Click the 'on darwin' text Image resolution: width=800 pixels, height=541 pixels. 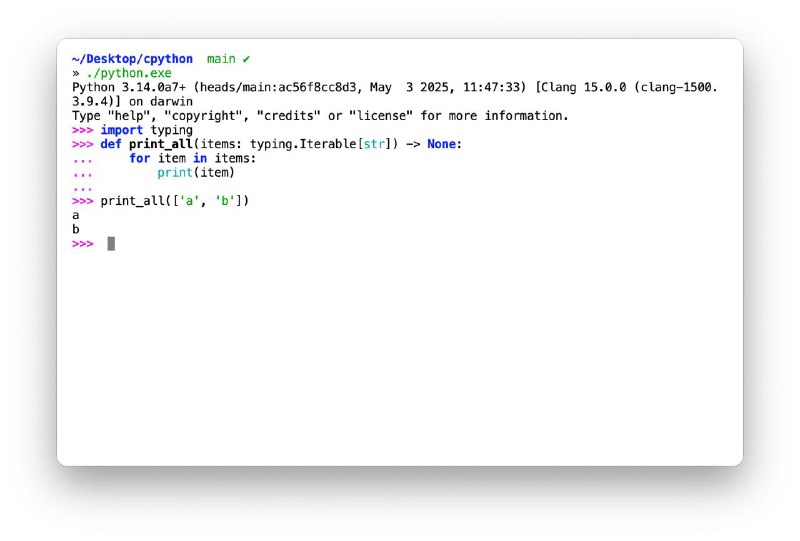(161, 102)
